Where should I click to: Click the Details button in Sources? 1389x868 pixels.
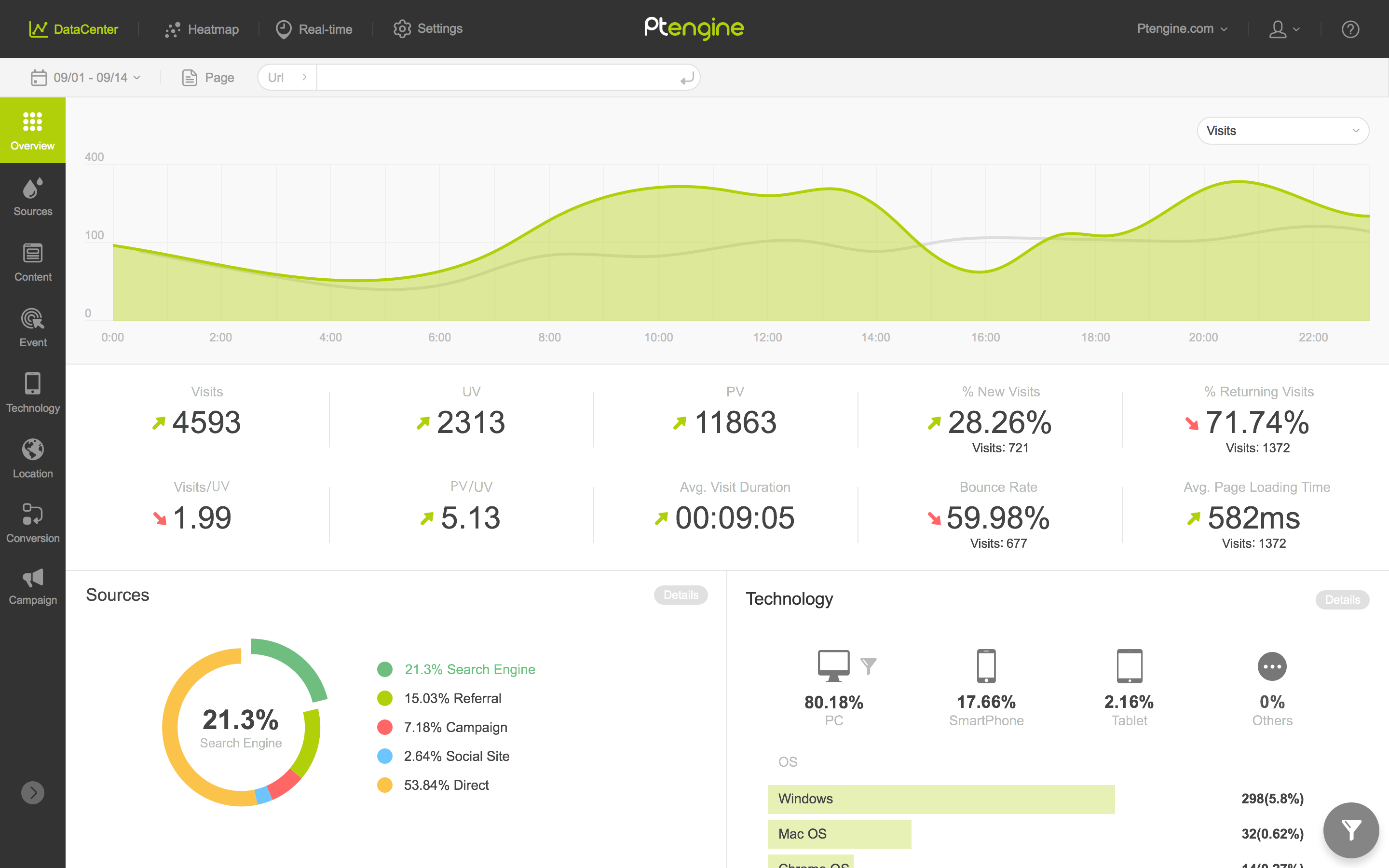point(681,595)
